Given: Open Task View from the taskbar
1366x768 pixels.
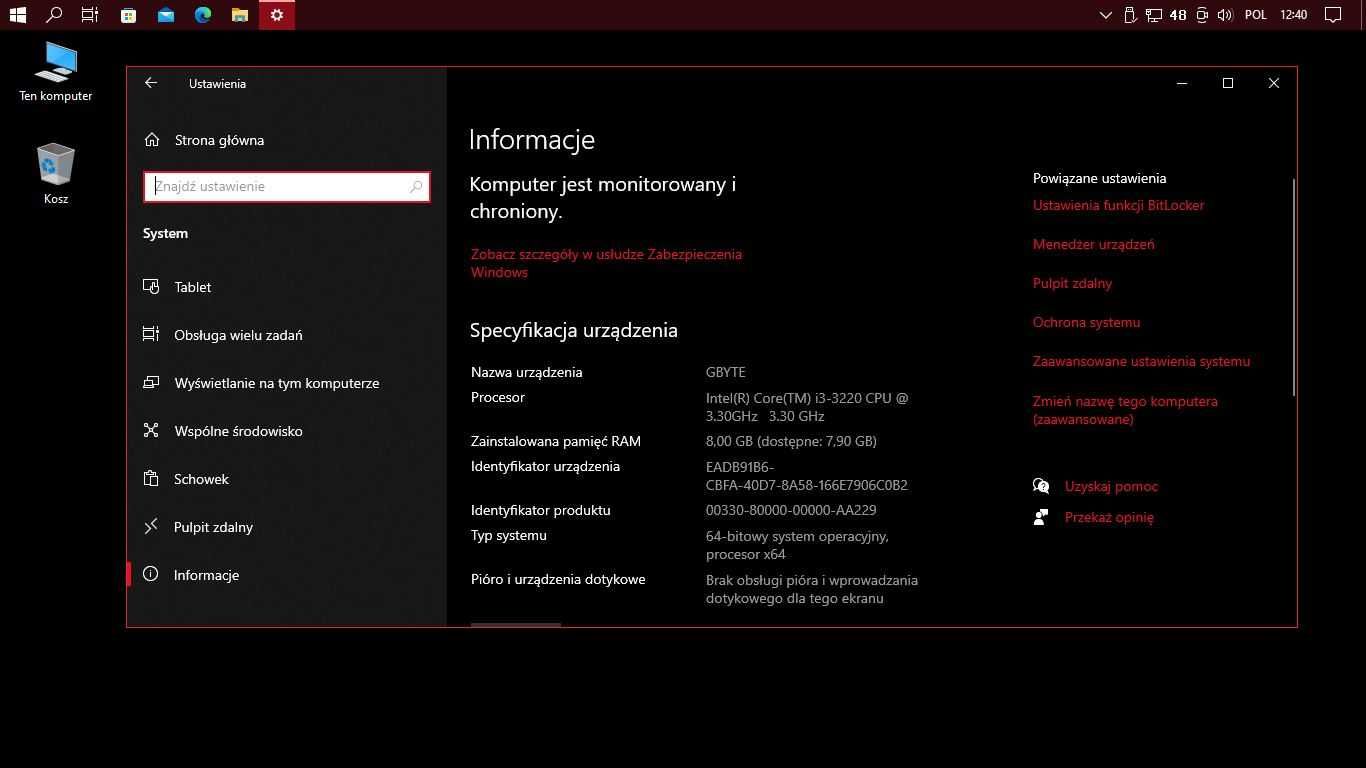Looking at the screenshot, I should click(90, 15).
